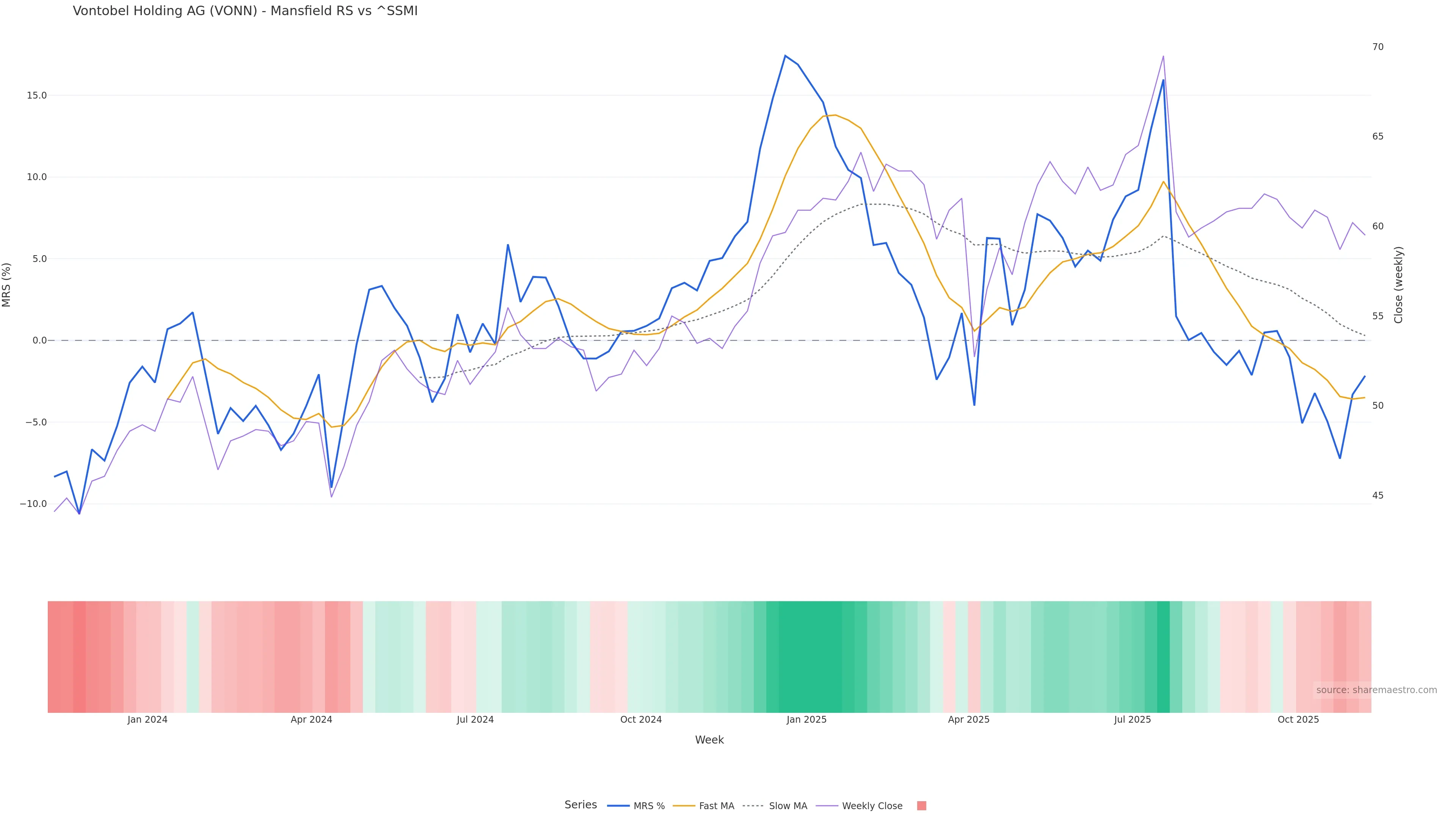1456x819 pixels.
Task: Select the Apr 2025 x-axis tick label
Action: click(x=969, y=720)
